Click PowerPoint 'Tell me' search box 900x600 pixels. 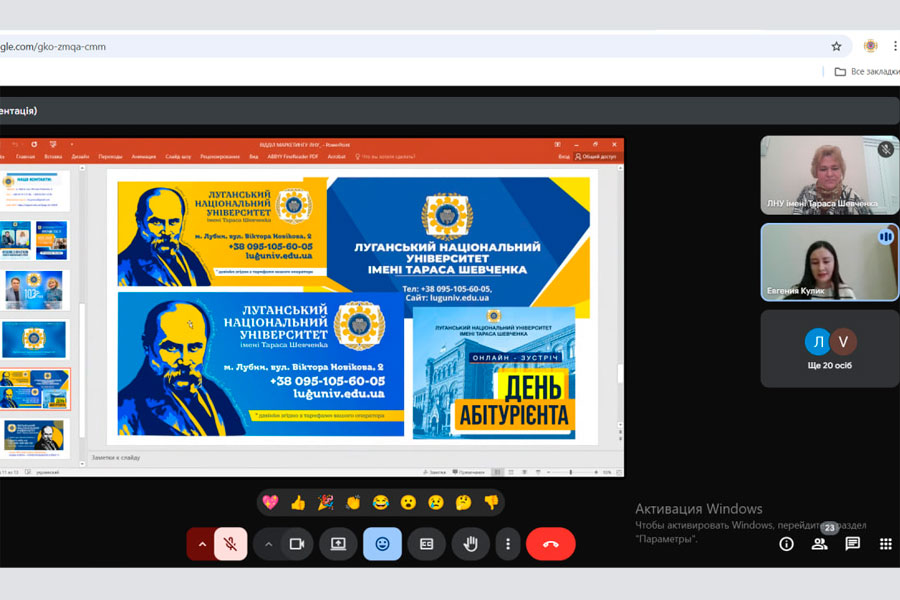pyautogui.click(x=385, y=156)
